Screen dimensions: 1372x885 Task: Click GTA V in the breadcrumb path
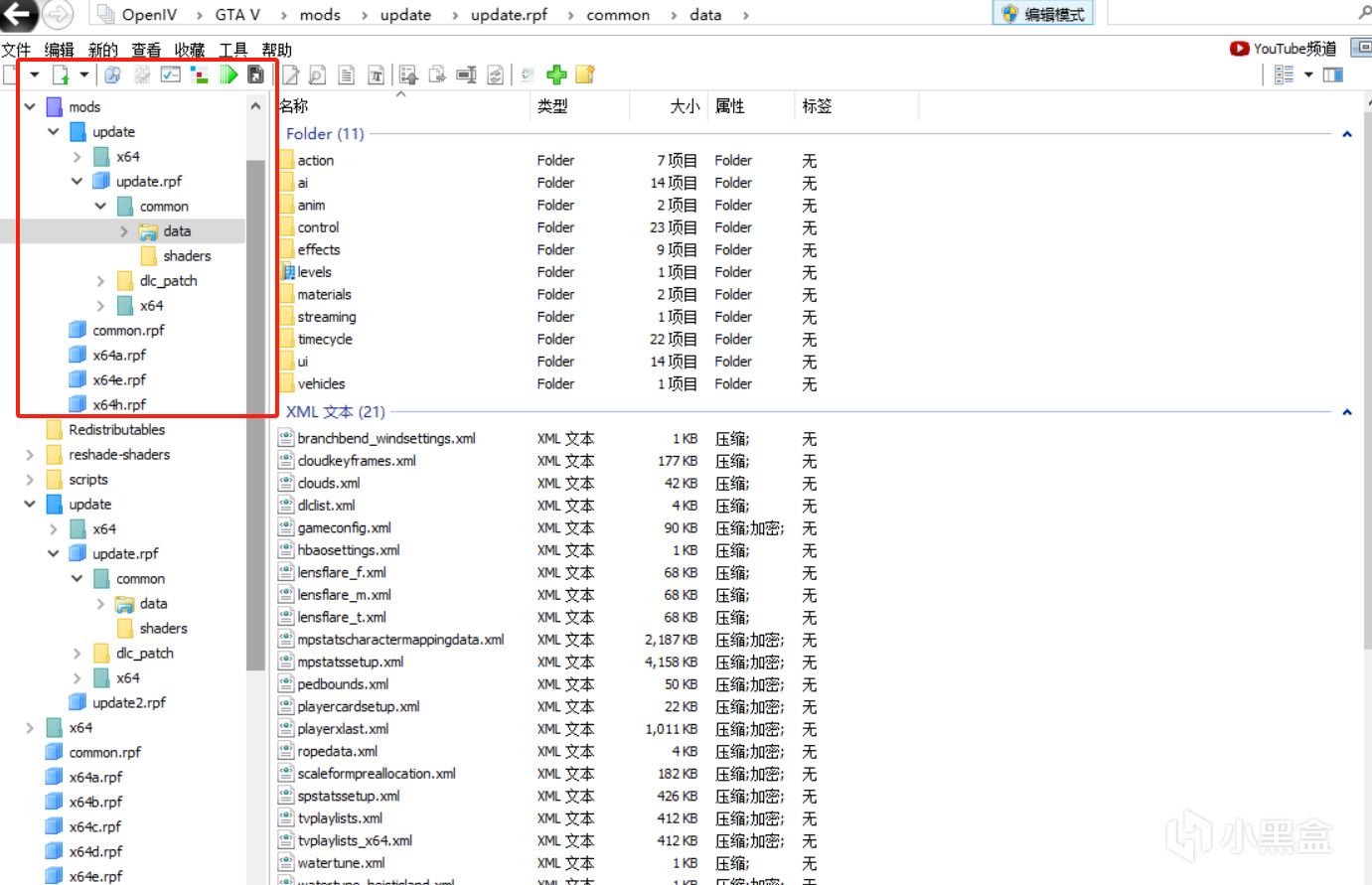237,15
